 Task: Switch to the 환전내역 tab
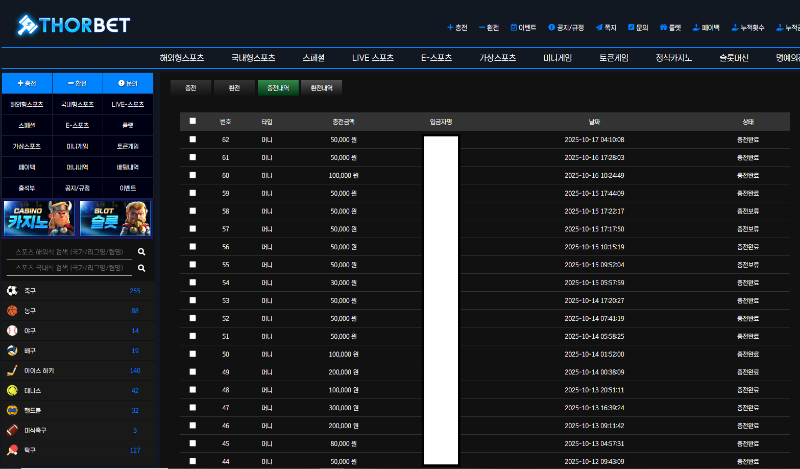[x=321, y=88]
